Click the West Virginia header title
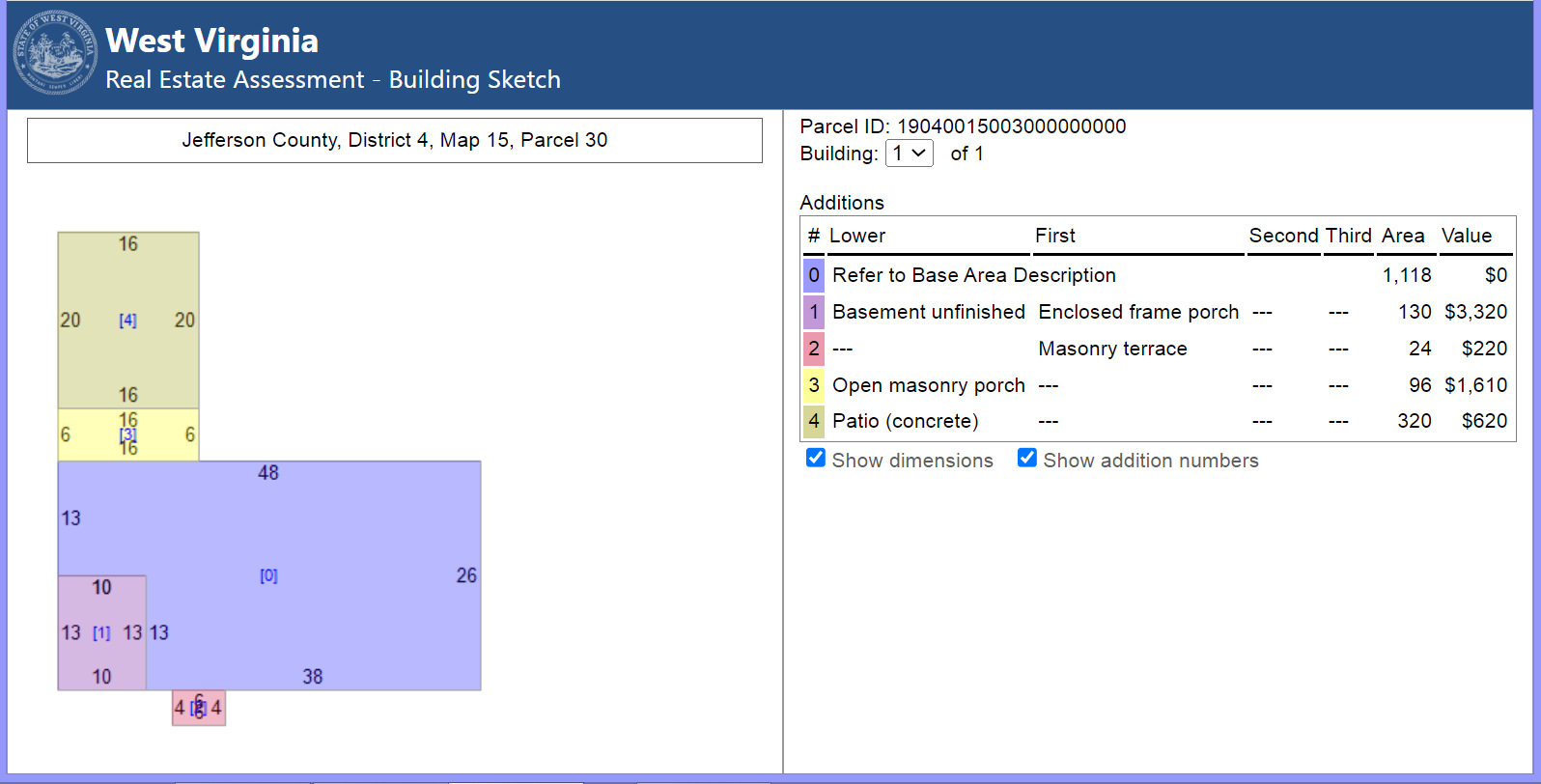The image size is (1541, 784). pos(211,41)
